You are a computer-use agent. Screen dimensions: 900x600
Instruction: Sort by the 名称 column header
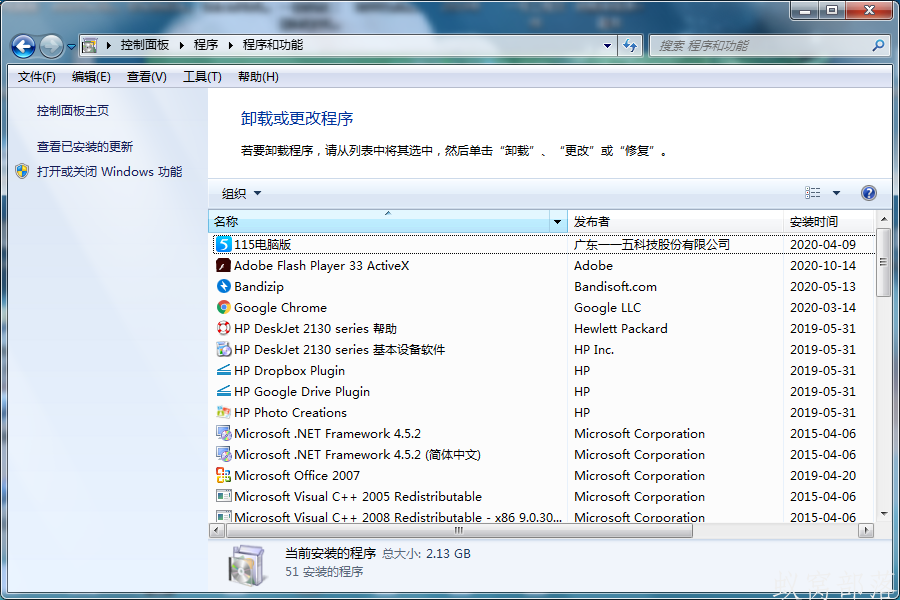(x=379, y=222)
